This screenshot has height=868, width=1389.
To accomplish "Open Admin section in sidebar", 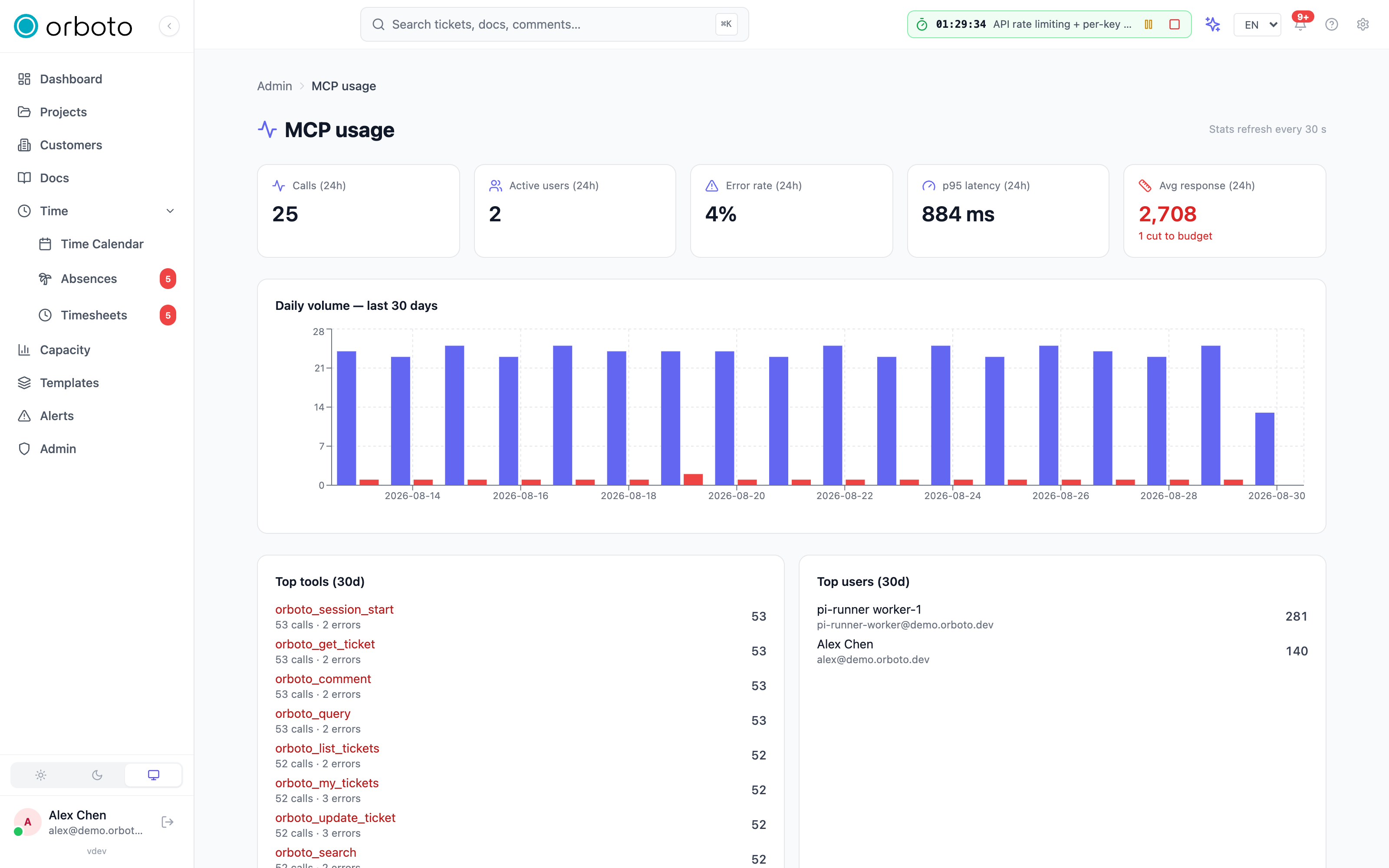I will point(96,449).
